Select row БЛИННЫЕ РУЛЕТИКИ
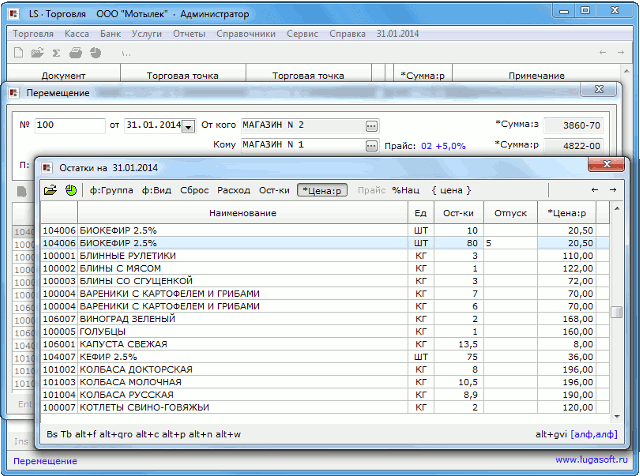 325,256
